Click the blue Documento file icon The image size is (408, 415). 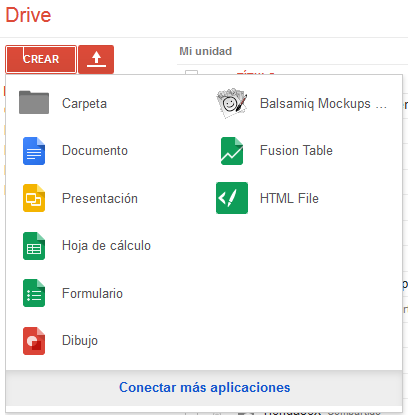coord(34,151)
